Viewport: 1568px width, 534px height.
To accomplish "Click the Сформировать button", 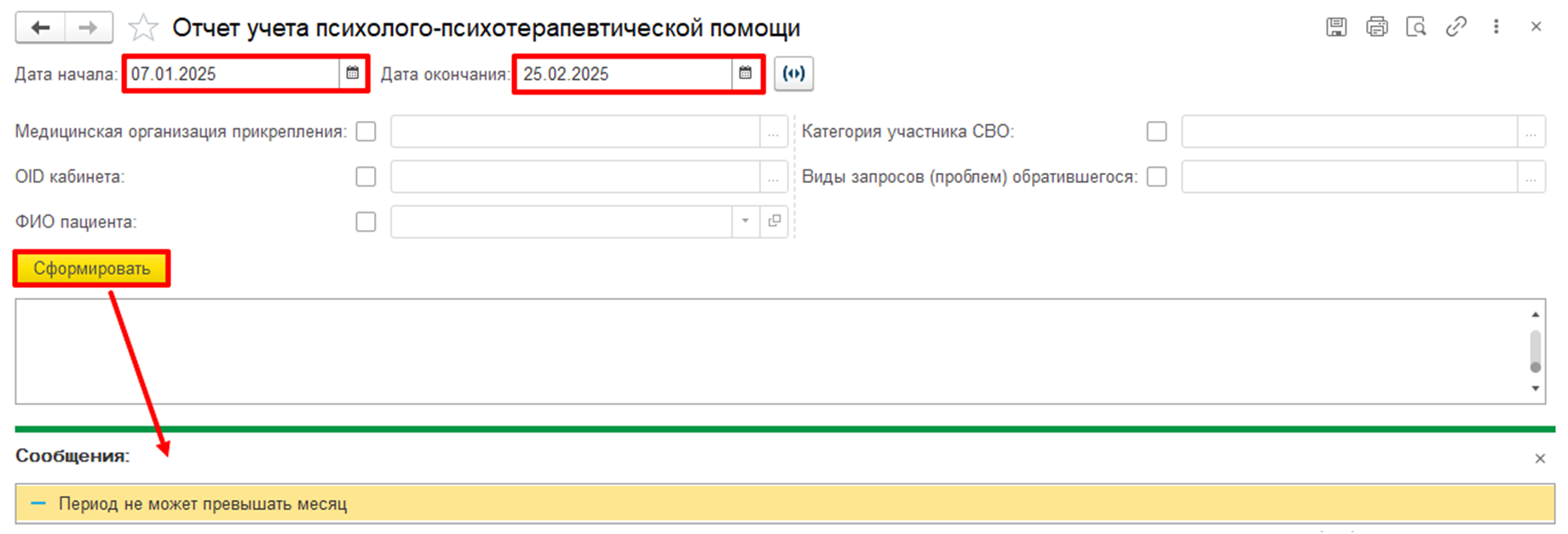I will pos(92,269).
